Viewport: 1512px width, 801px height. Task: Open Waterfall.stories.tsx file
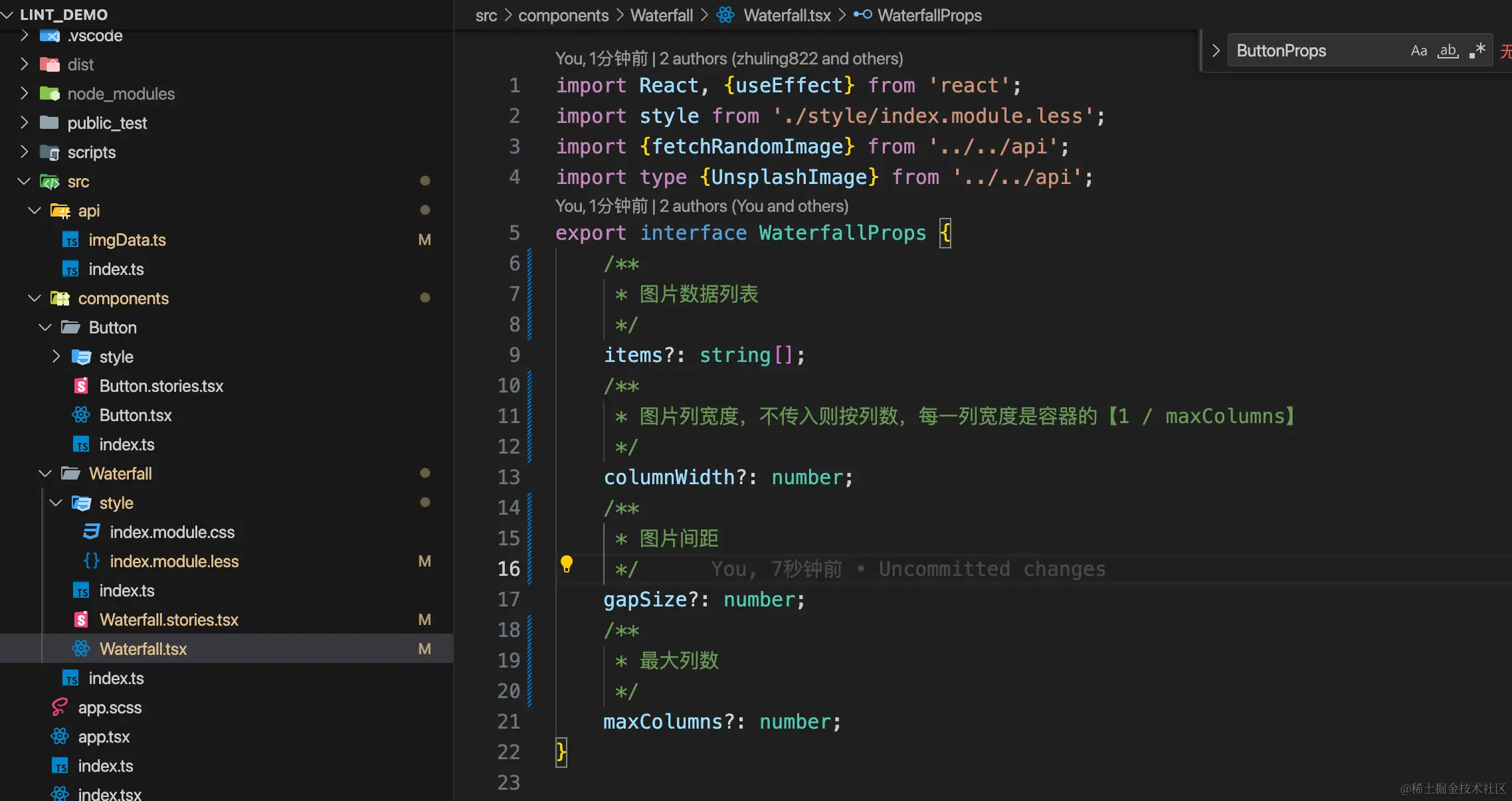pos(169,620)
